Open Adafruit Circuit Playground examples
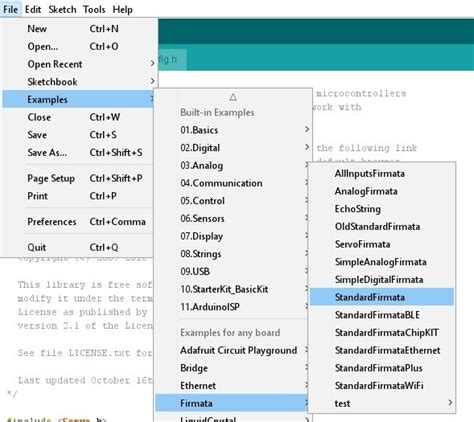Viewport: 474px width, 422px height. (x=232, y=350)
